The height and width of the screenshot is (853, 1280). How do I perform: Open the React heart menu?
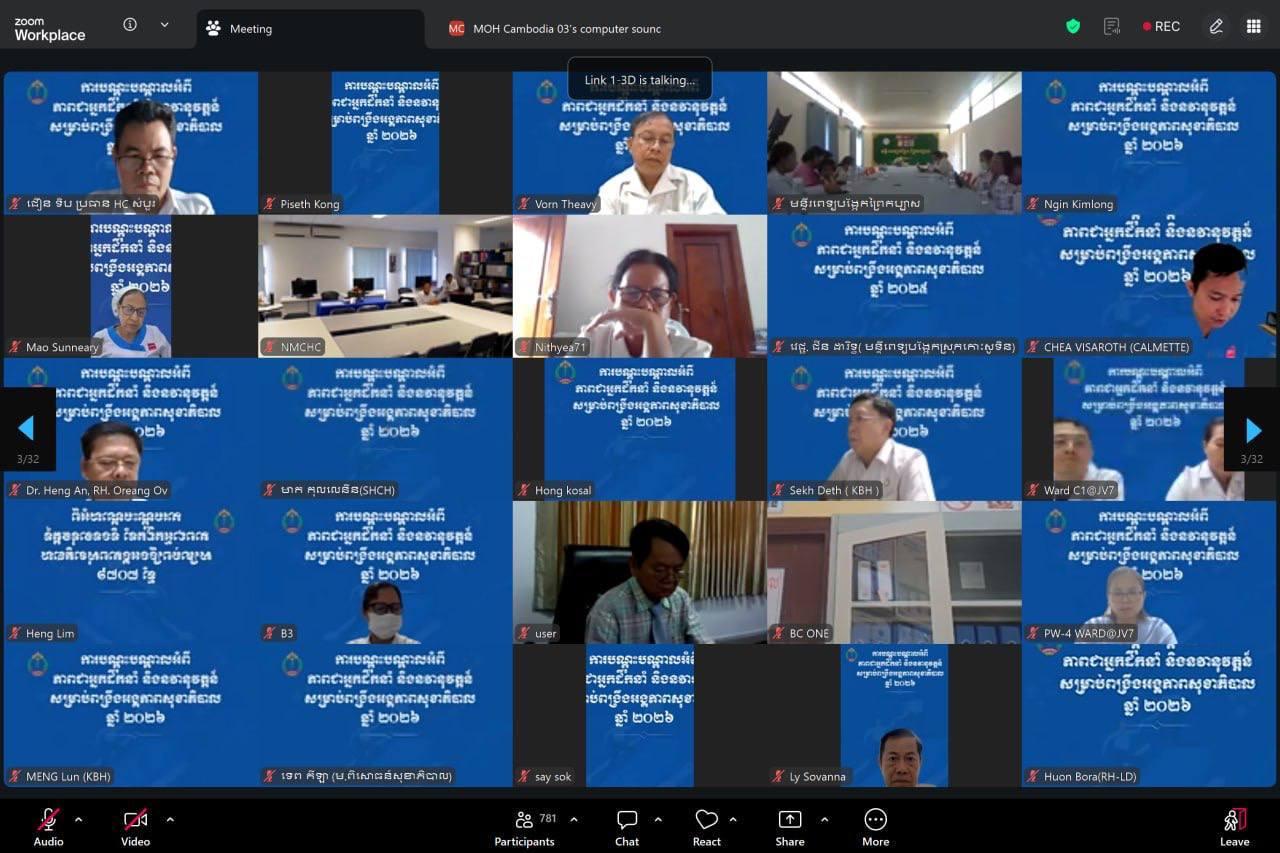click(707, 827)
